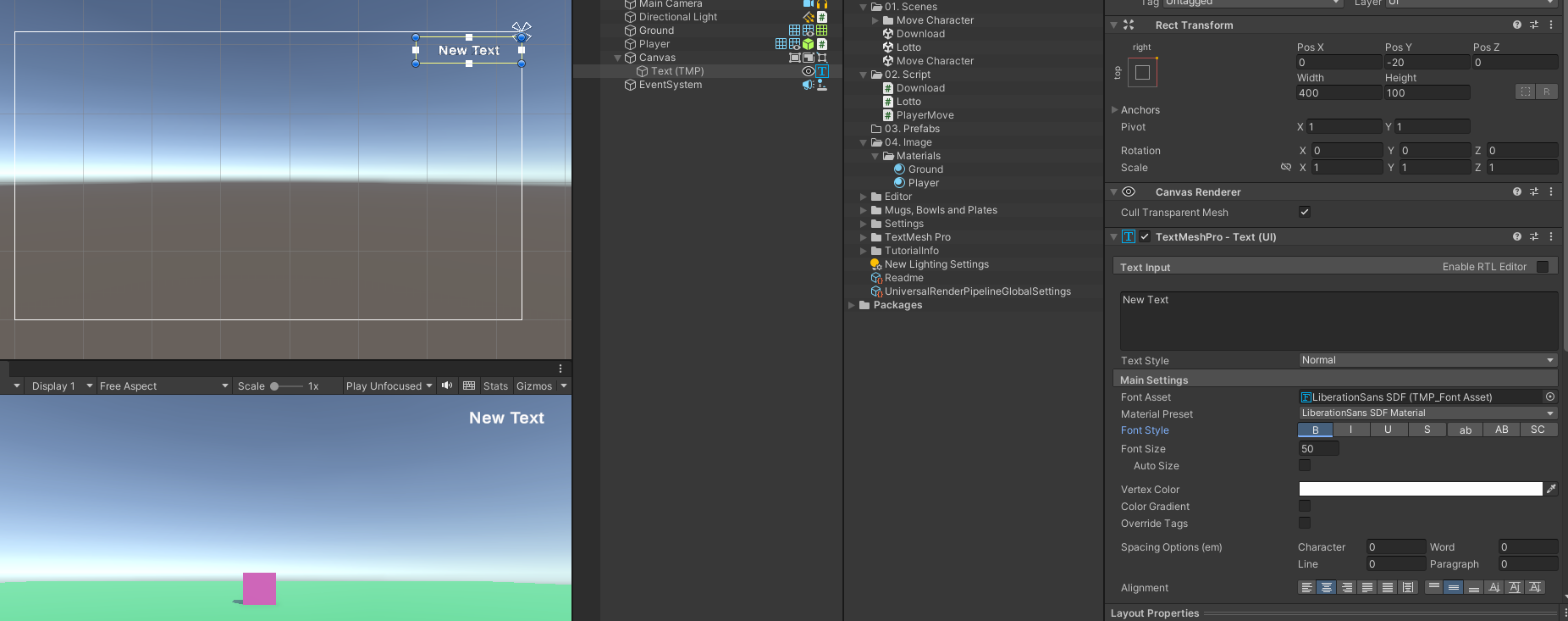Open the Vertex Color swatch
The image size is (1568, 621).
click(x=1421, y=489)
